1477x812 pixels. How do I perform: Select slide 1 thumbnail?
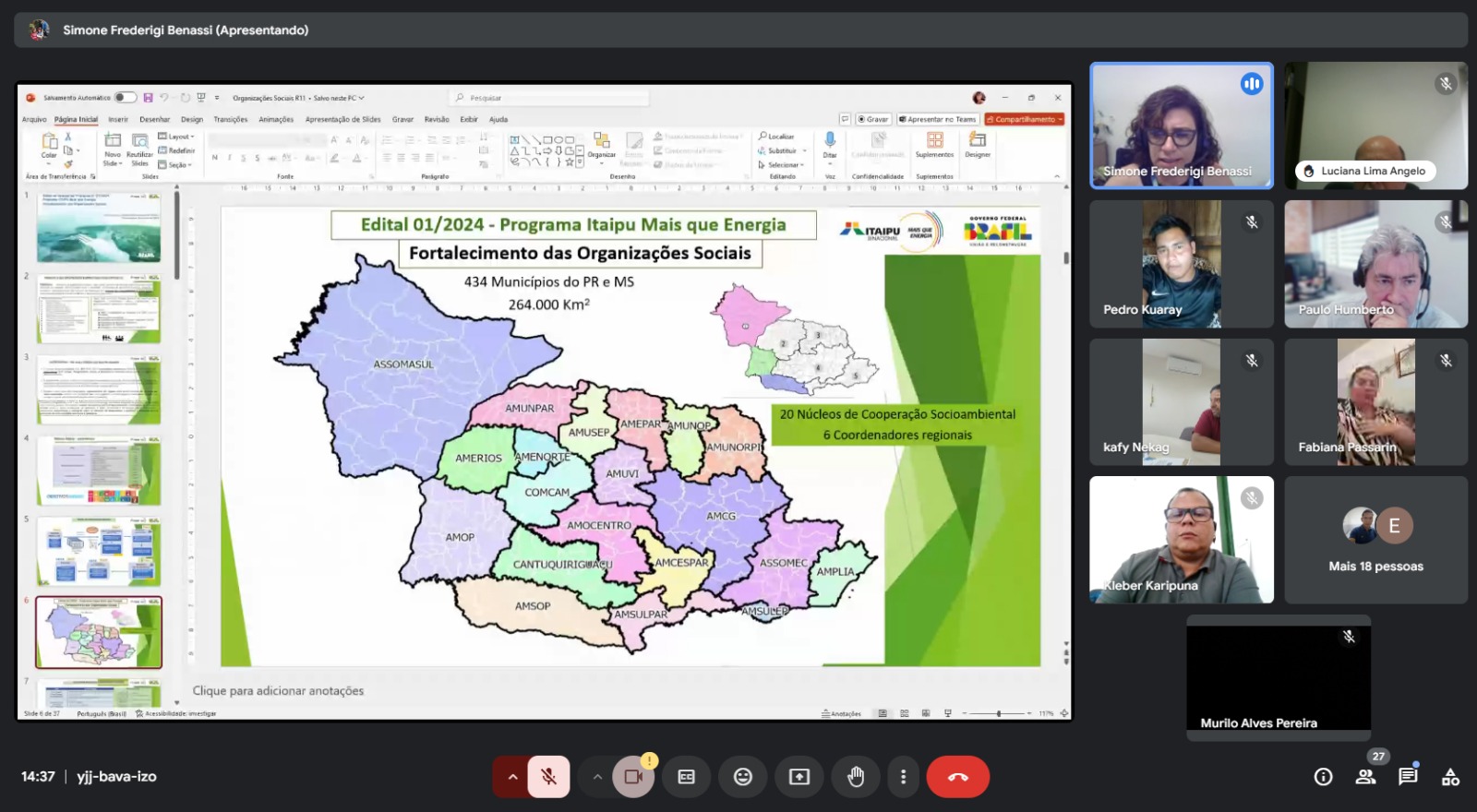point(99,227)
